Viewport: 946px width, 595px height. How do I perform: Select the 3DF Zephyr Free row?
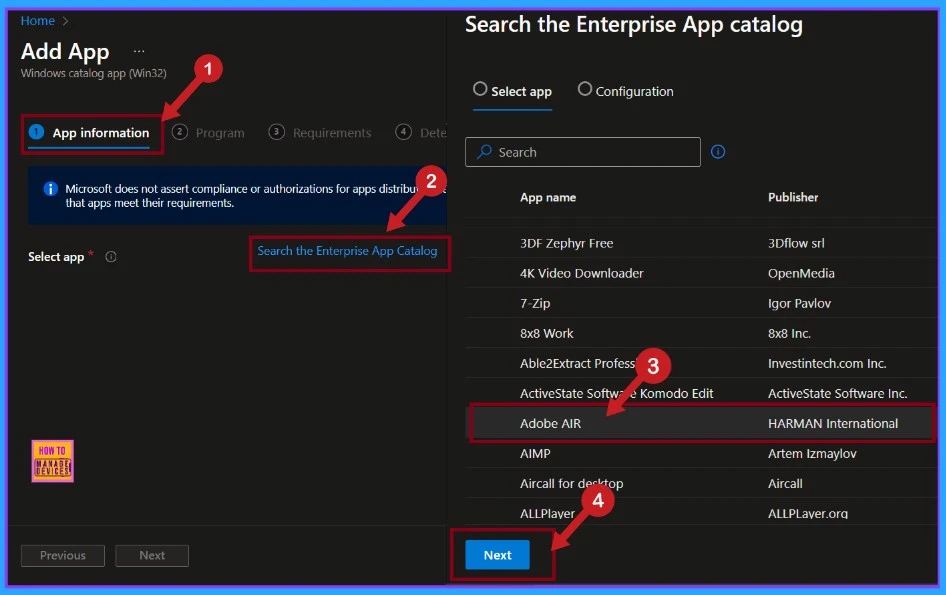click(x=700, y=243)
